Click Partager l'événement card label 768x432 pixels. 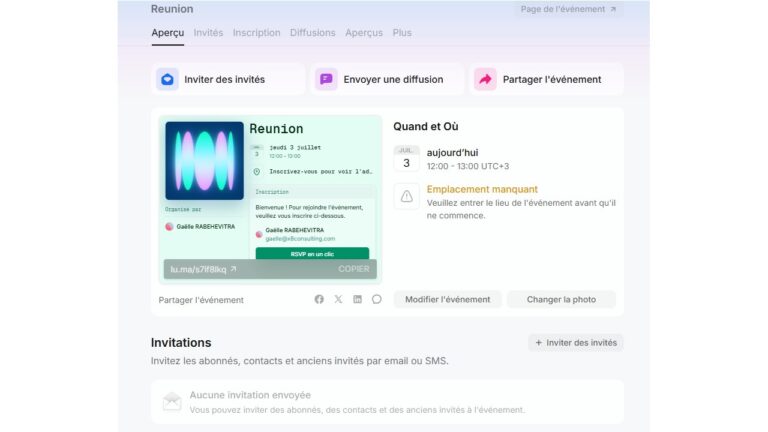(x=552, y=79)
